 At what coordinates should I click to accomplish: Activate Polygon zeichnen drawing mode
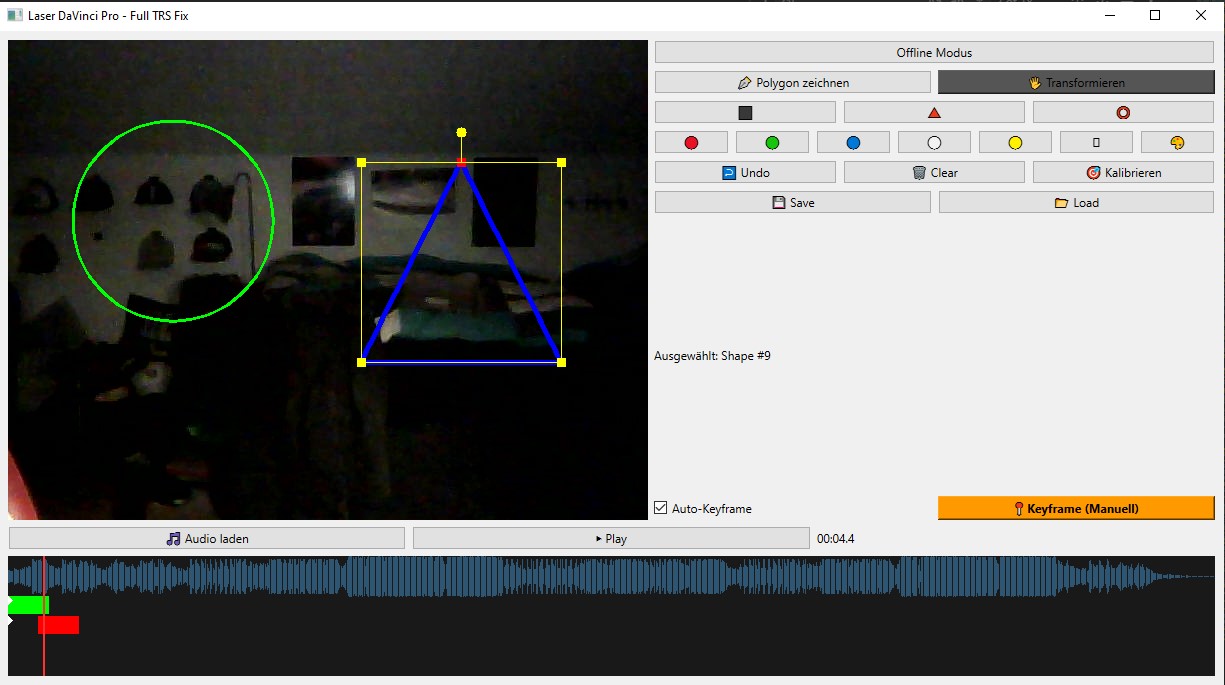(793, 83)
